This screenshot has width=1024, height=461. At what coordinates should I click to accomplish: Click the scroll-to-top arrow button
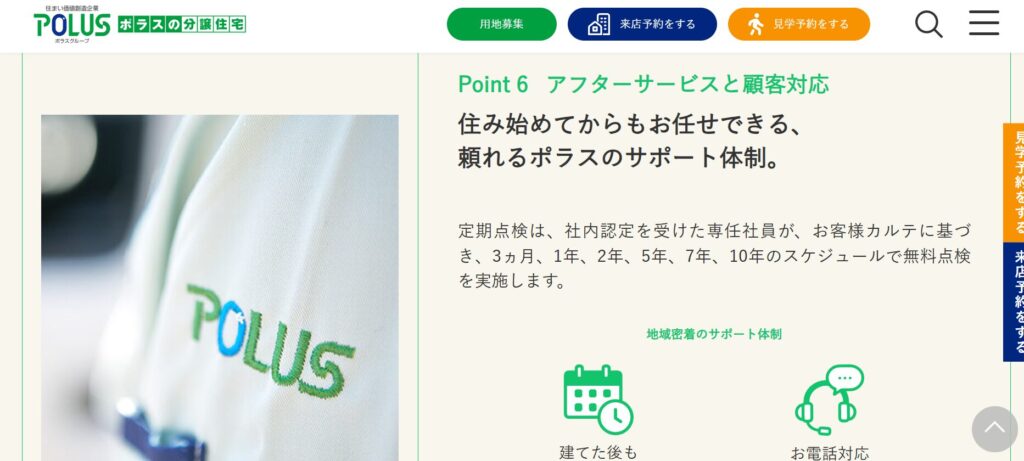tap(995, 429)
